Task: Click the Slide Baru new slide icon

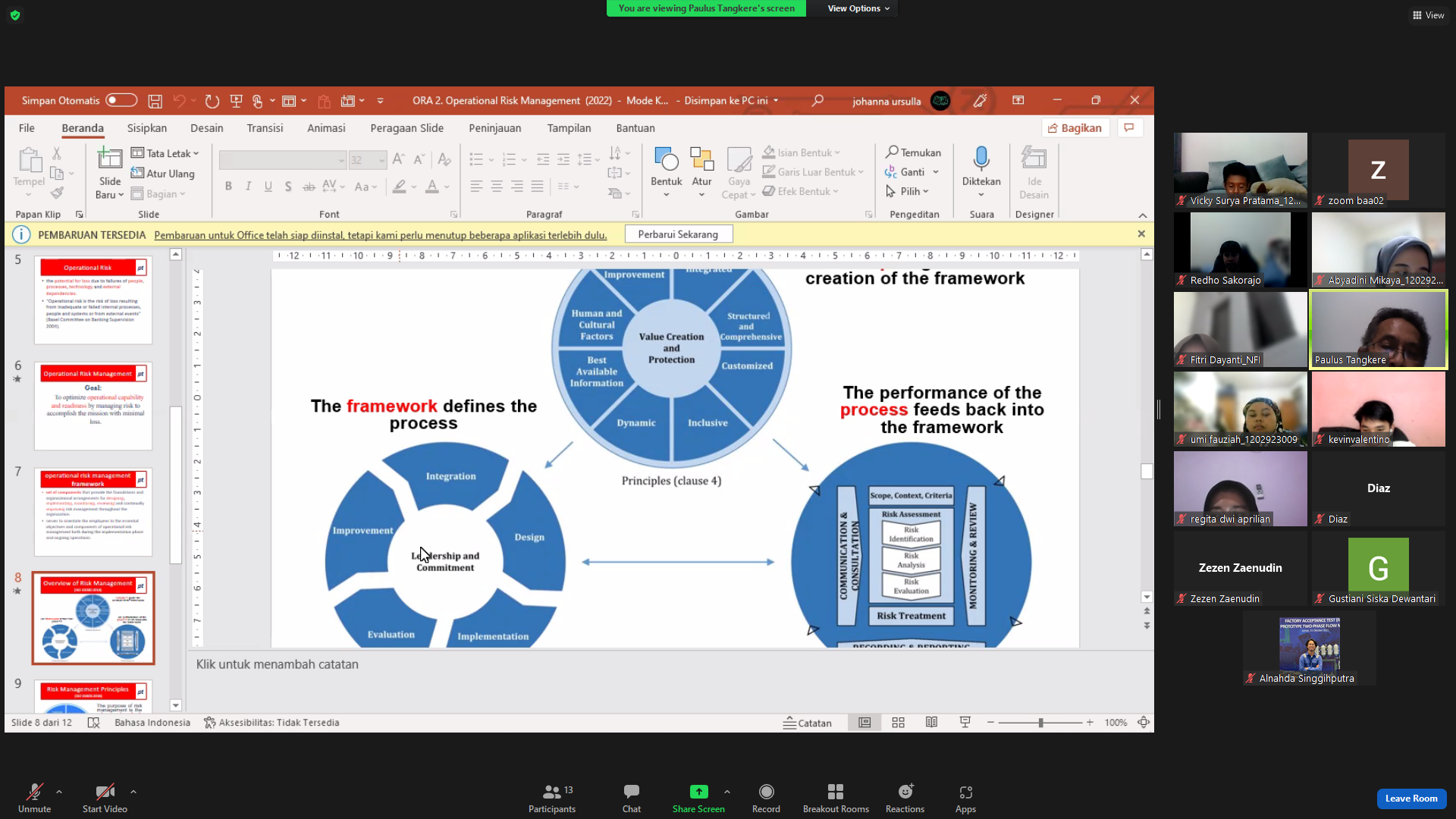Action: coord(110,158)
